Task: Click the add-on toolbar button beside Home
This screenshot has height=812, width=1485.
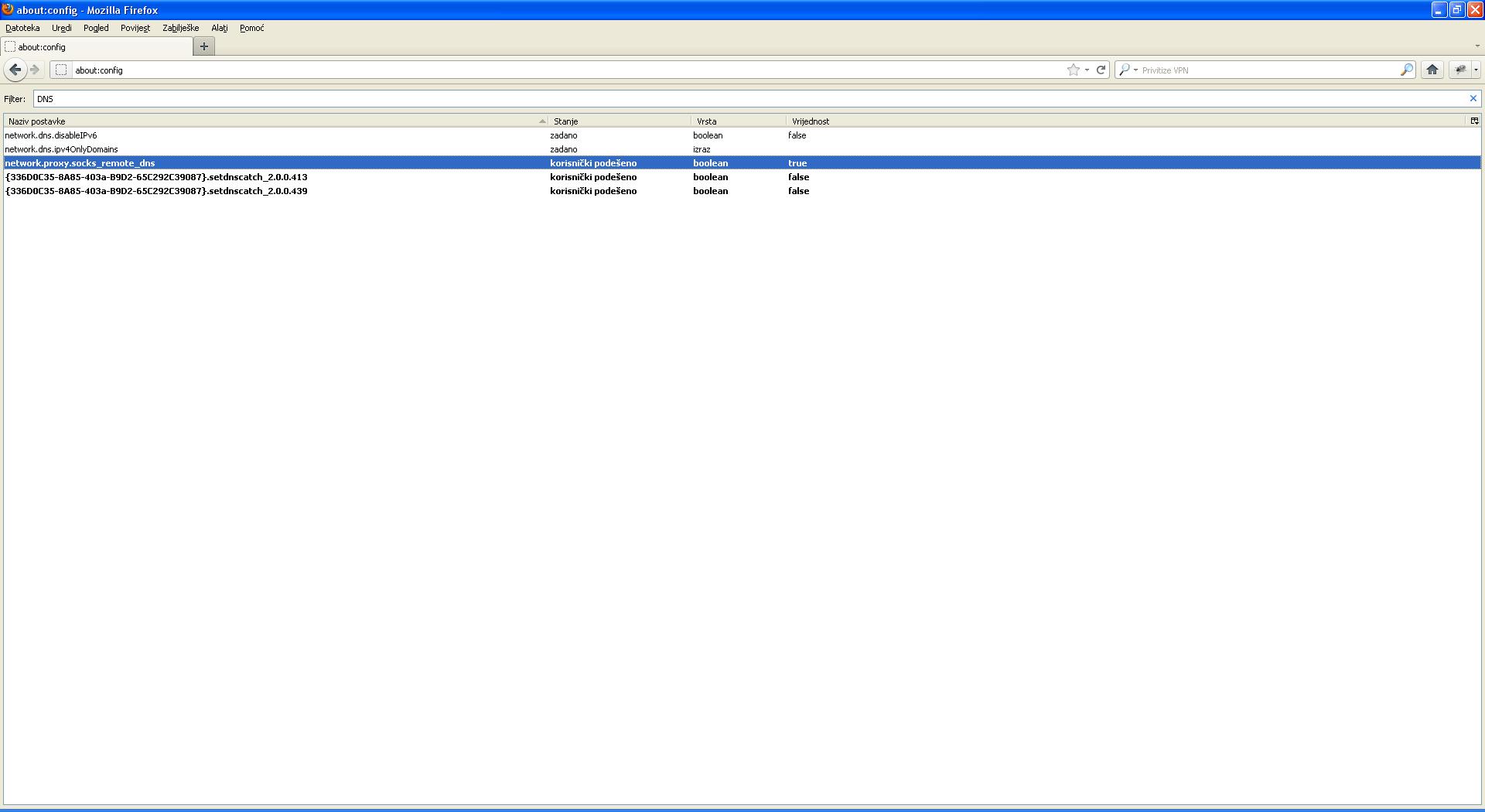Action: pyautogui.click(x=1459, y=70)
